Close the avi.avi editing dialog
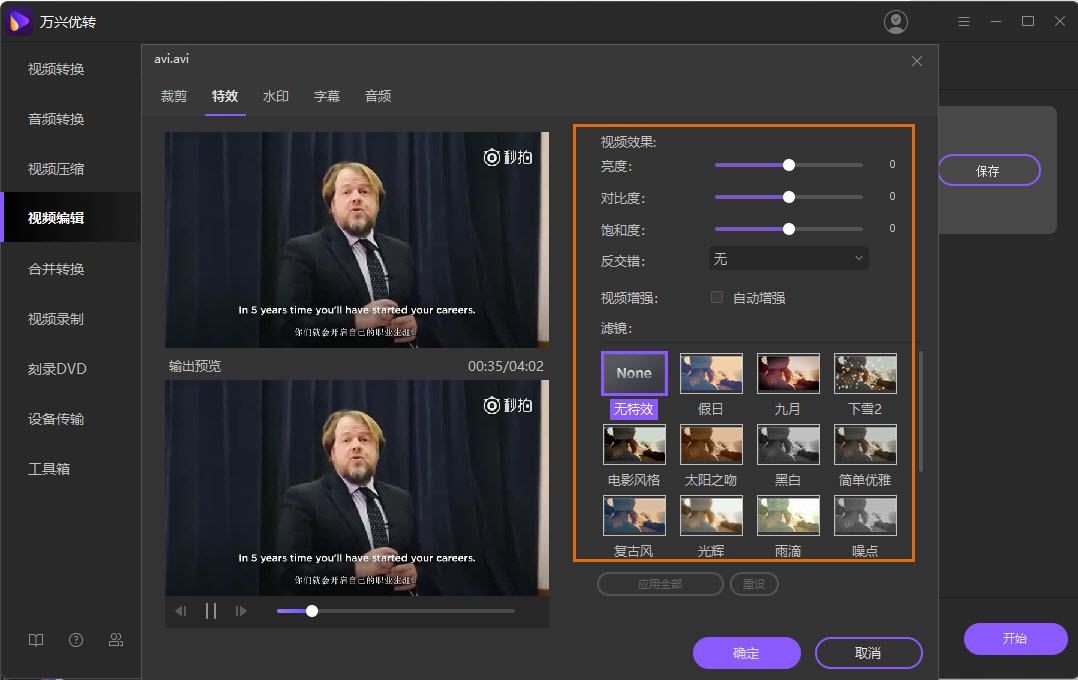 (x=917, y=61)
